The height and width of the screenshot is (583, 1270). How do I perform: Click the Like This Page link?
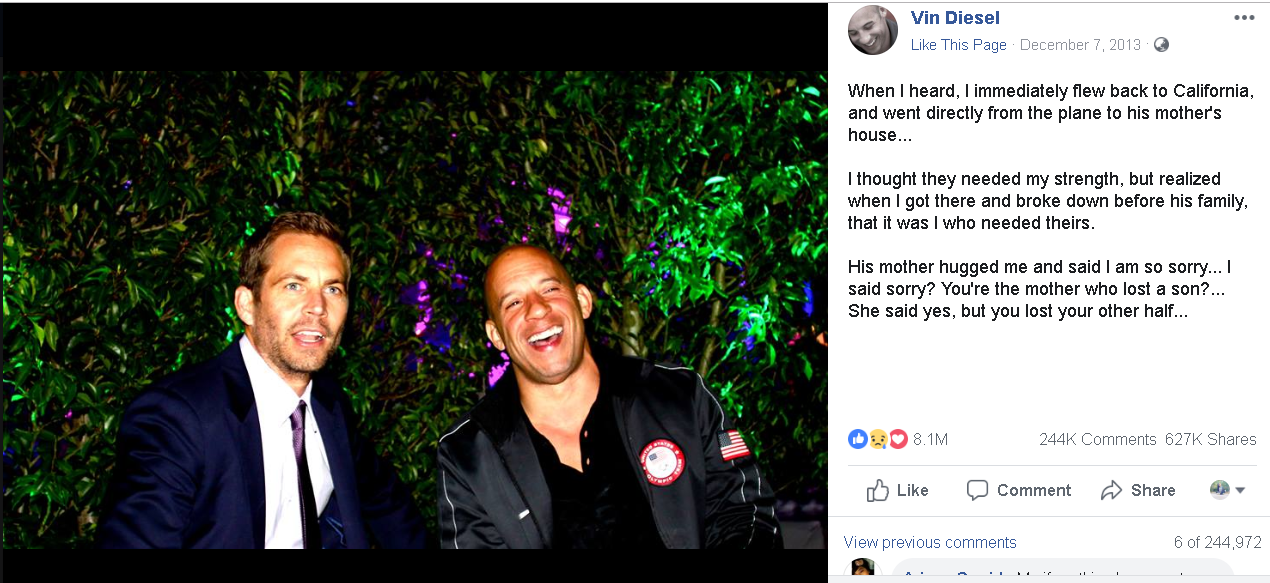tap(958, 45)
